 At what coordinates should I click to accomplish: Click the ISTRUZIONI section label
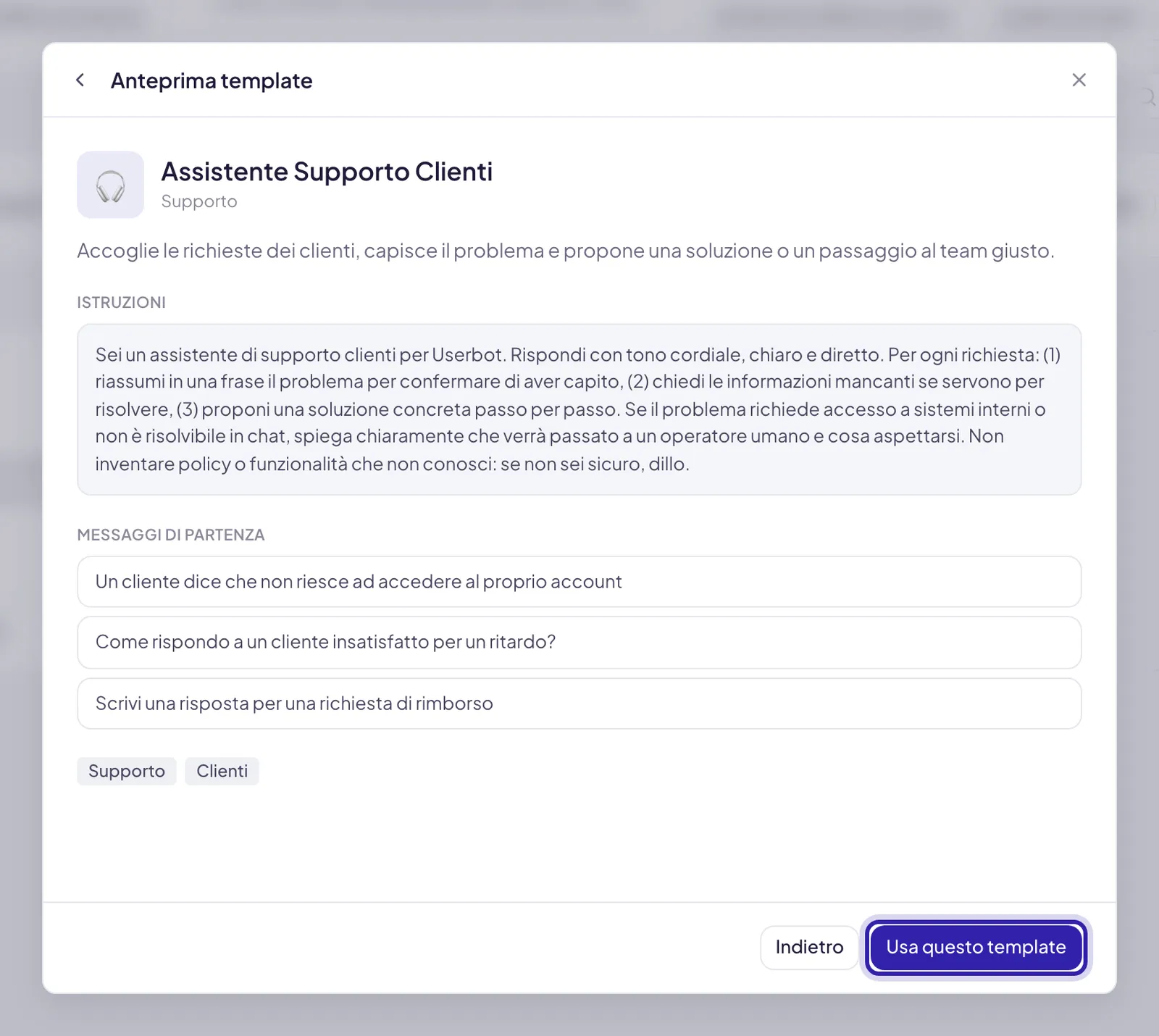pos(121,302)
